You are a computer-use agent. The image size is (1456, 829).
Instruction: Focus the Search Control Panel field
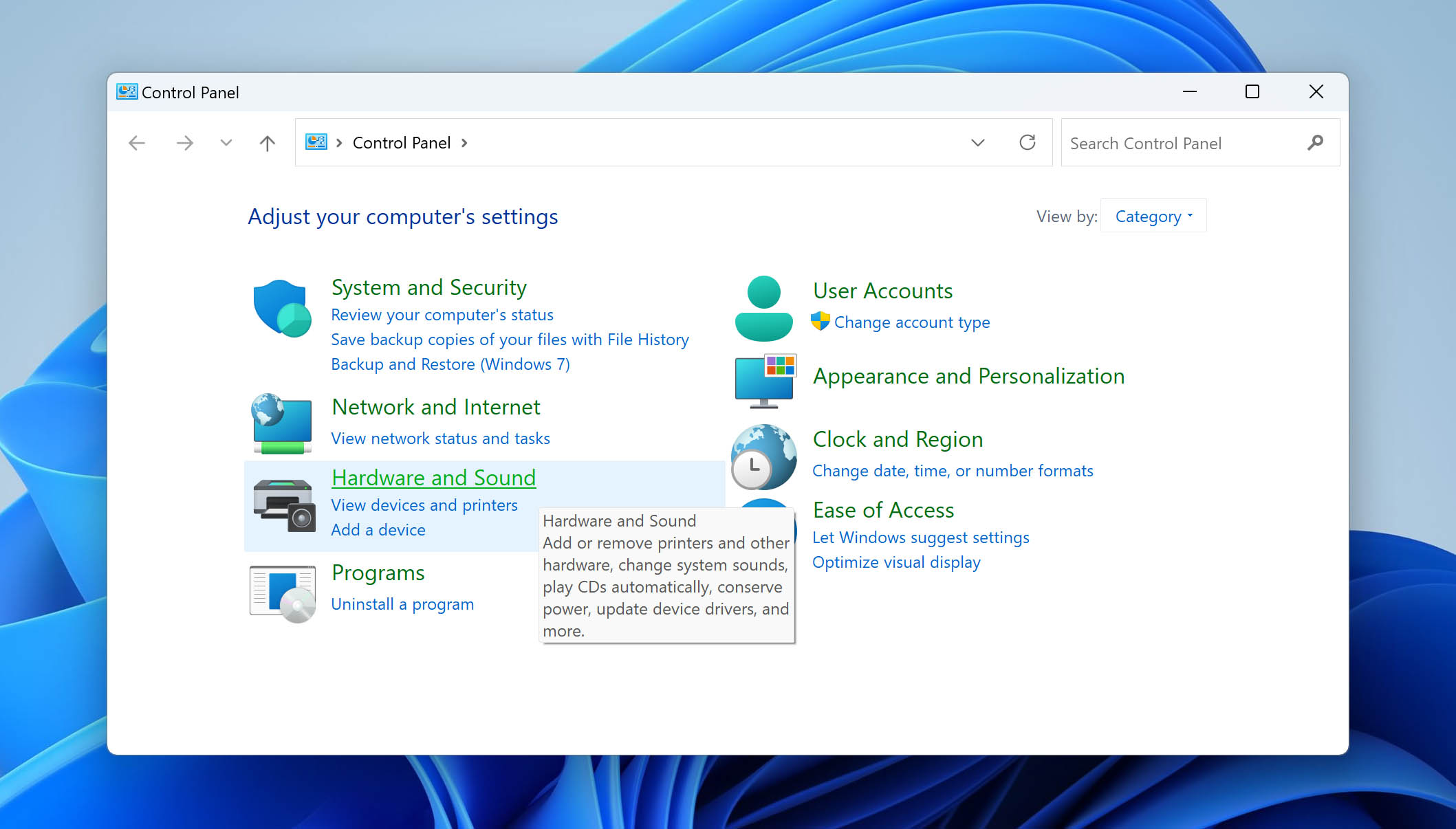[1200, 143]
